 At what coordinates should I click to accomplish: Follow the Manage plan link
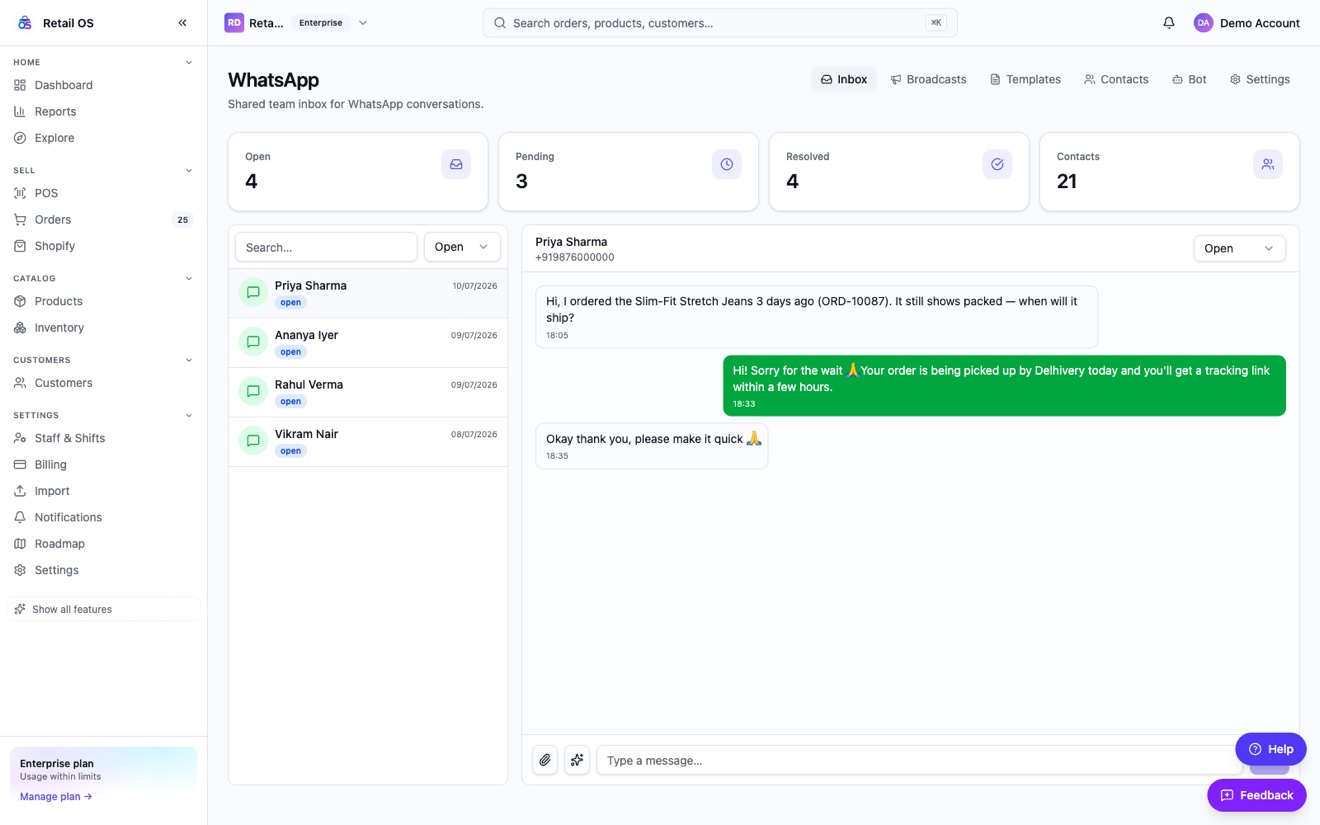(x=56, y=797)
